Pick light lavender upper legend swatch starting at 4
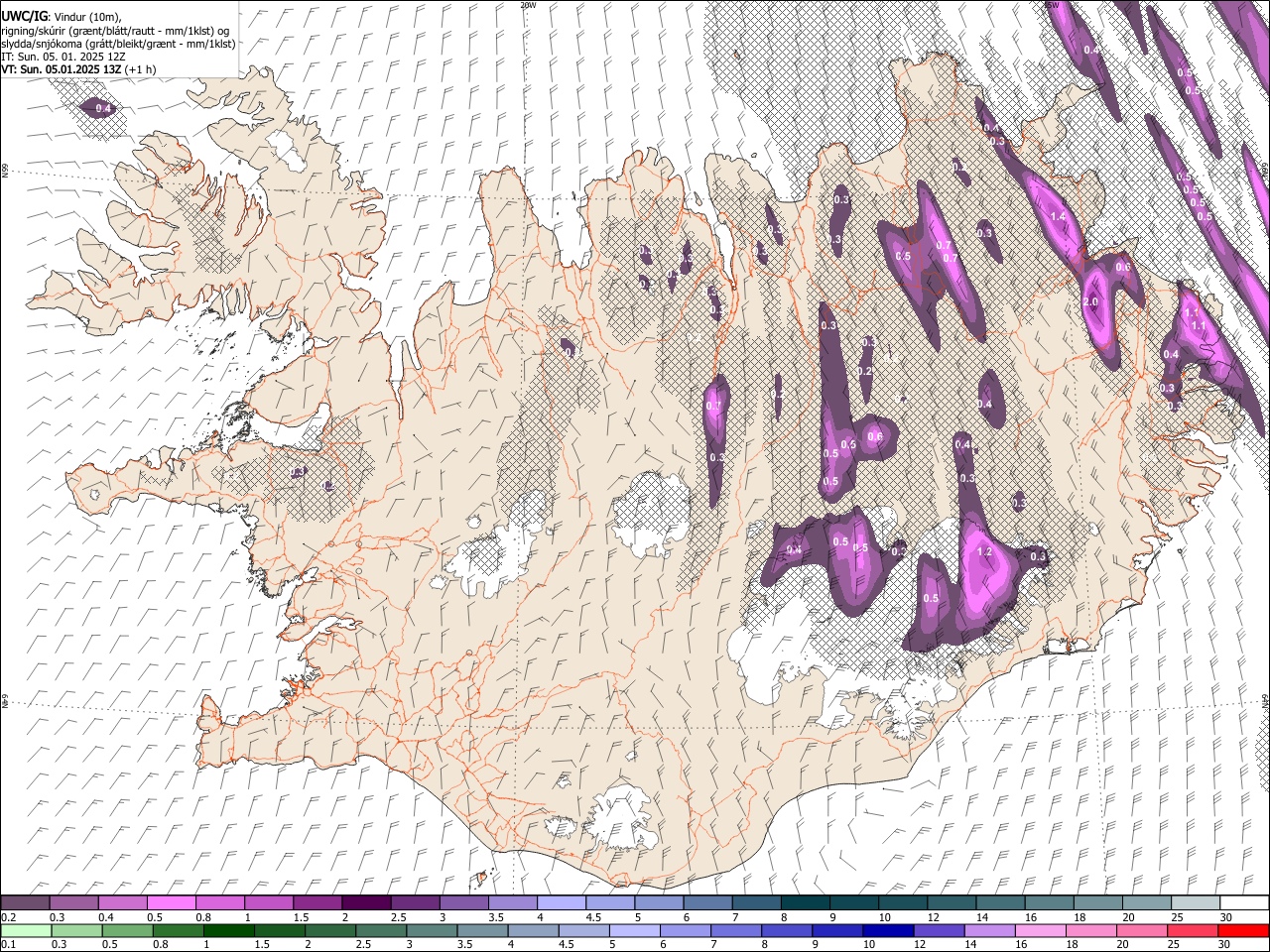This screenshot has height=952, width=1270. point(561,903)
